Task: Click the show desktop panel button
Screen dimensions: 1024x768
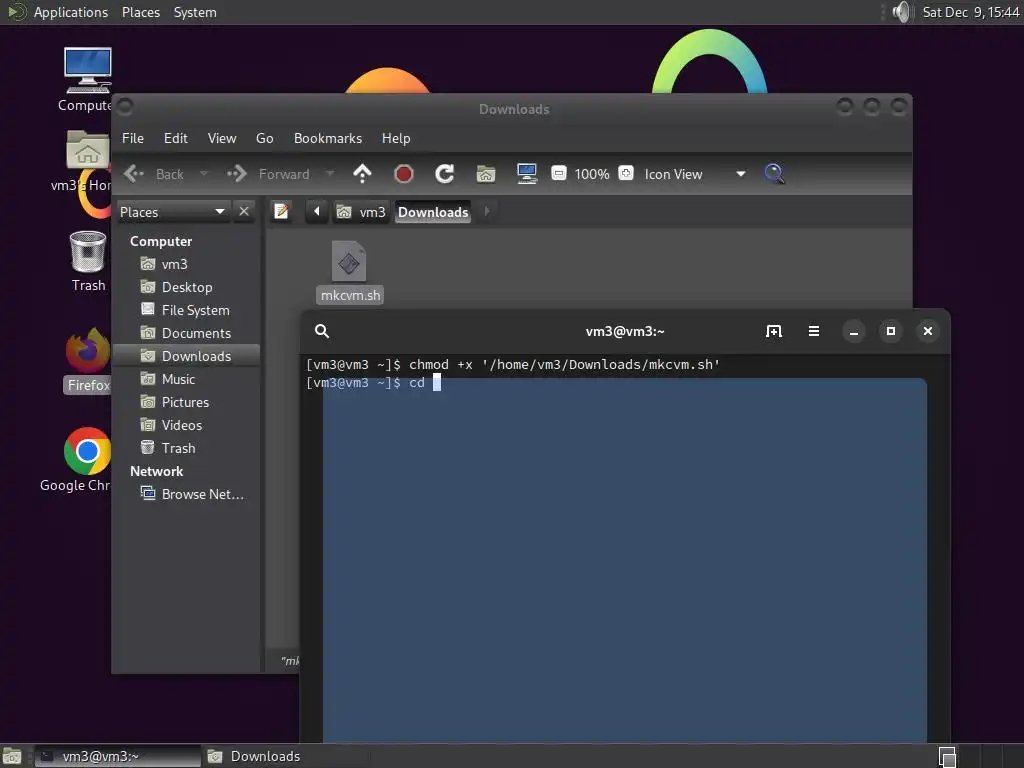Action: (x=12, y=756)
